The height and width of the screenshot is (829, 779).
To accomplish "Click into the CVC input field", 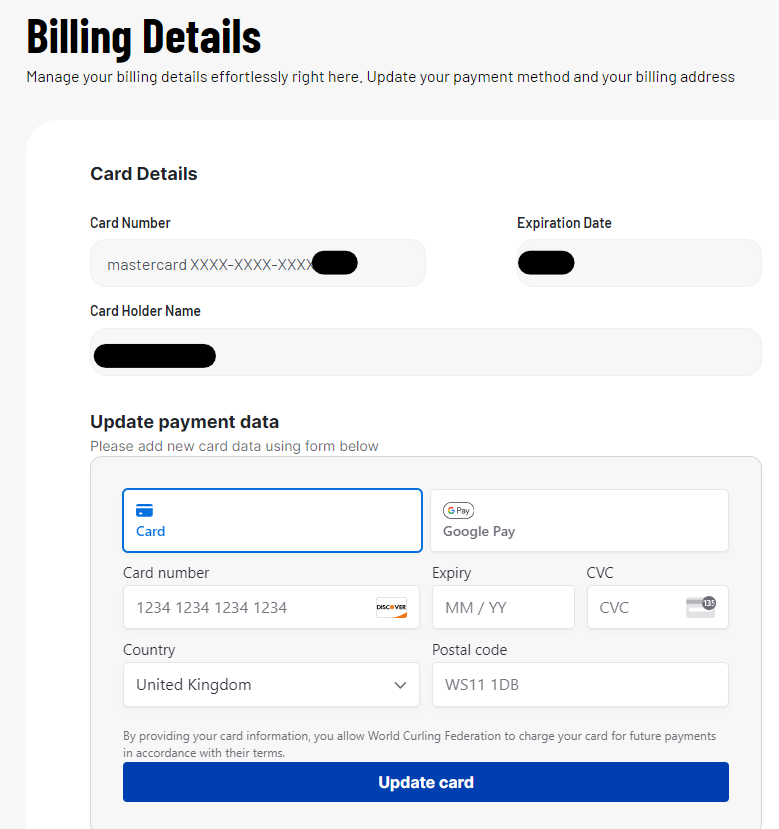I will pos(637,607).
